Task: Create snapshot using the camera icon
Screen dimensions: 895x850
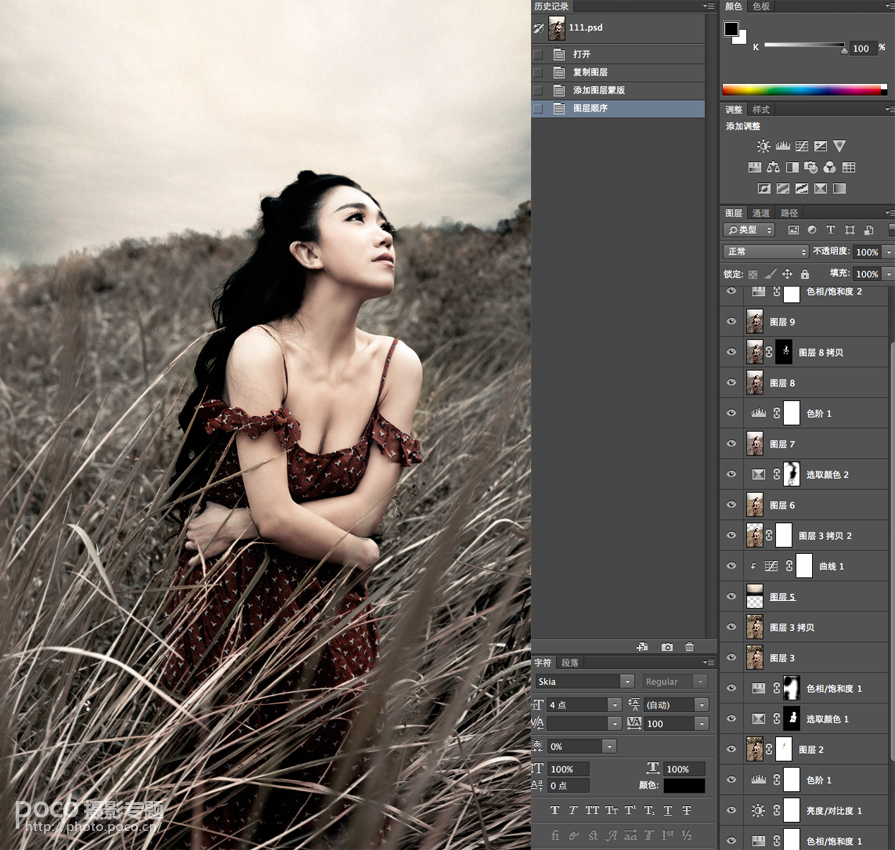Action: tap(666, 647)
